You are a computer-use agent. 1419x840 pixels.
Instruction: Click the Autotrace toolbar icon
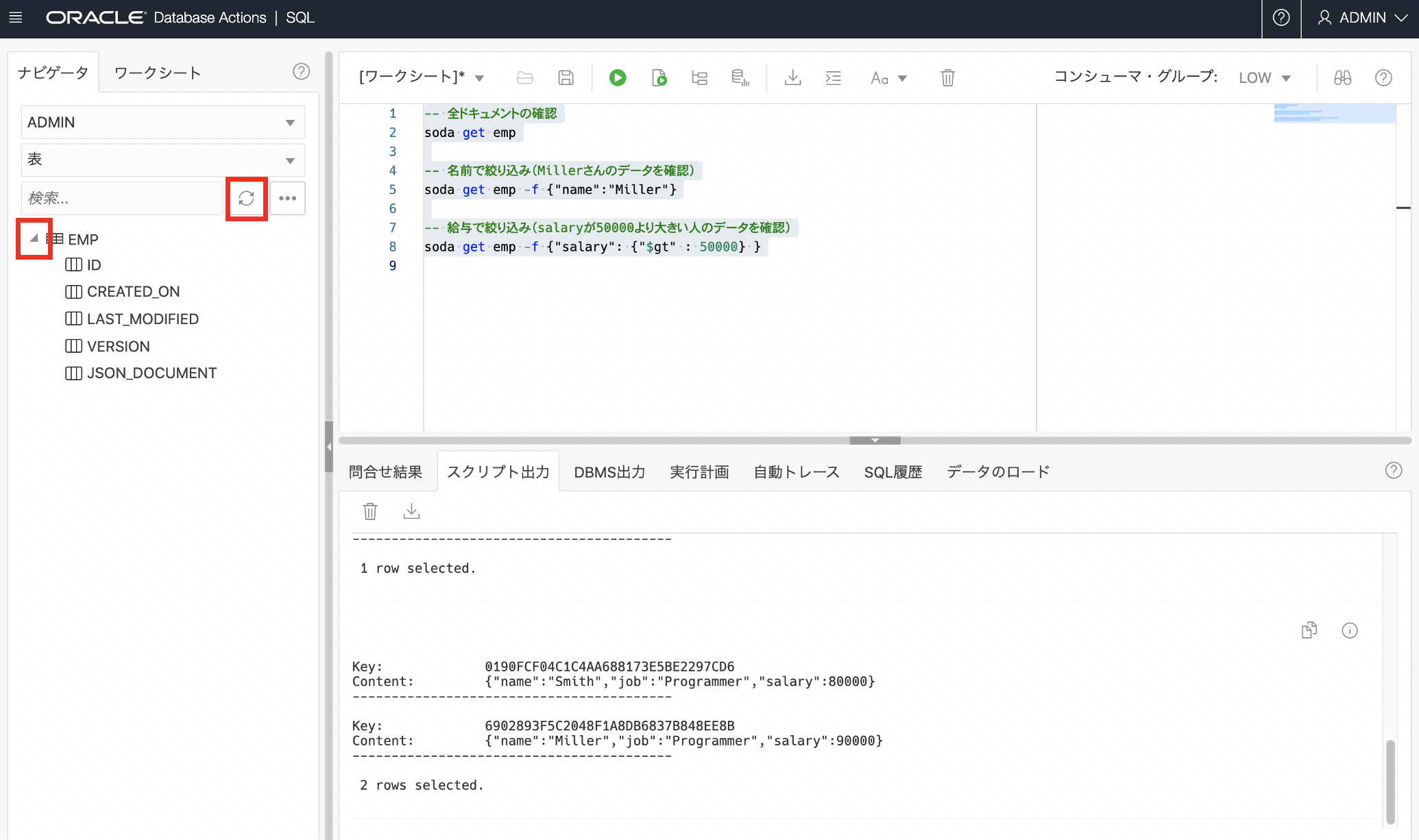pyautogui.click(x=740, y=77)
